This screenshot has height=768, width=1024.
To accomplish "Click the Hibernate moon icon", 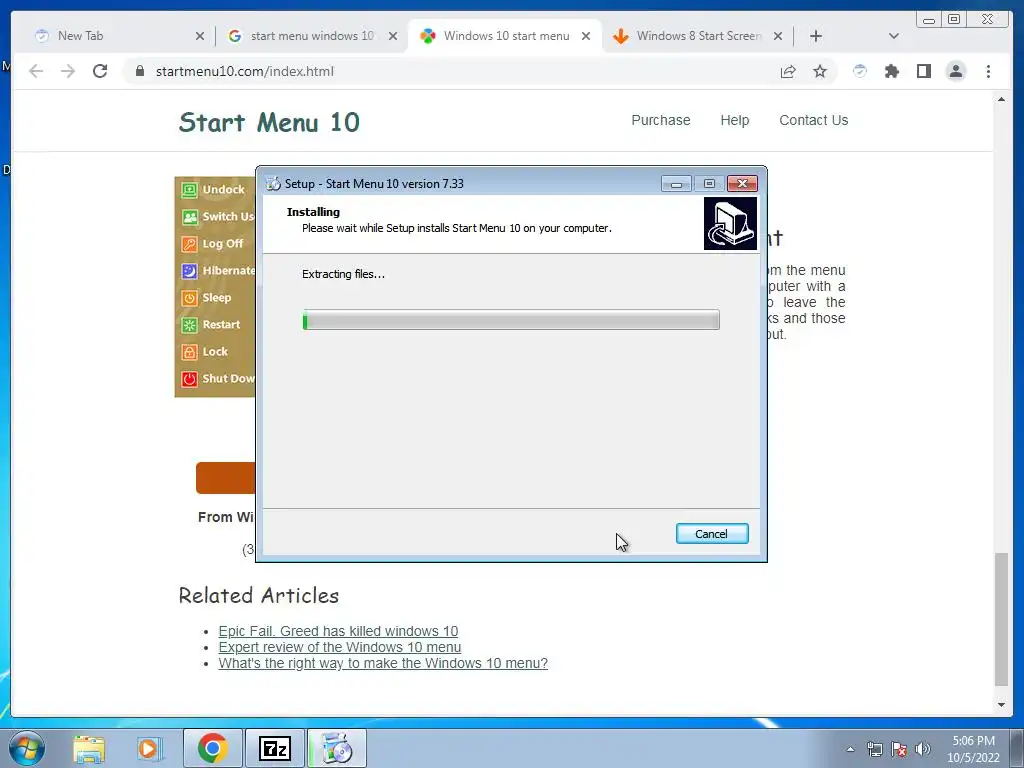I will click(x=189, y=271).
